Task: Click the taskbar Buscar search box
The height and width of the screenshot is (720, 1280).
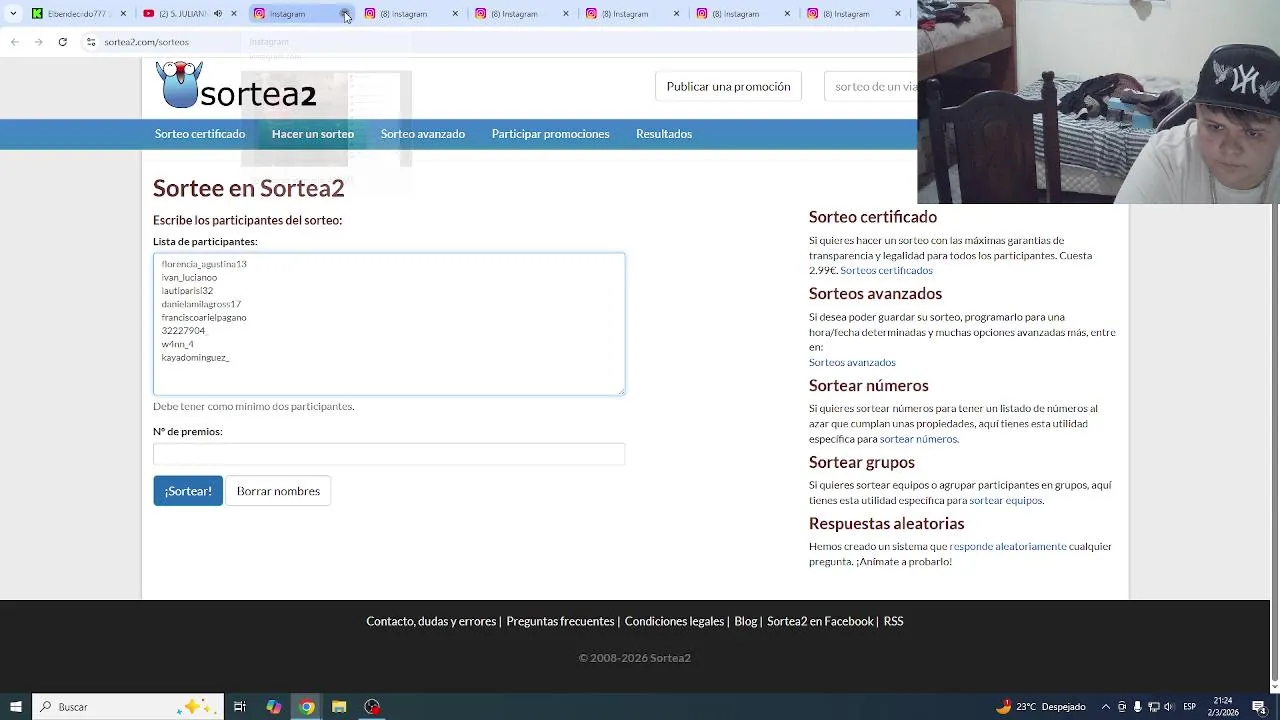Action: click(x=128, y=707)
